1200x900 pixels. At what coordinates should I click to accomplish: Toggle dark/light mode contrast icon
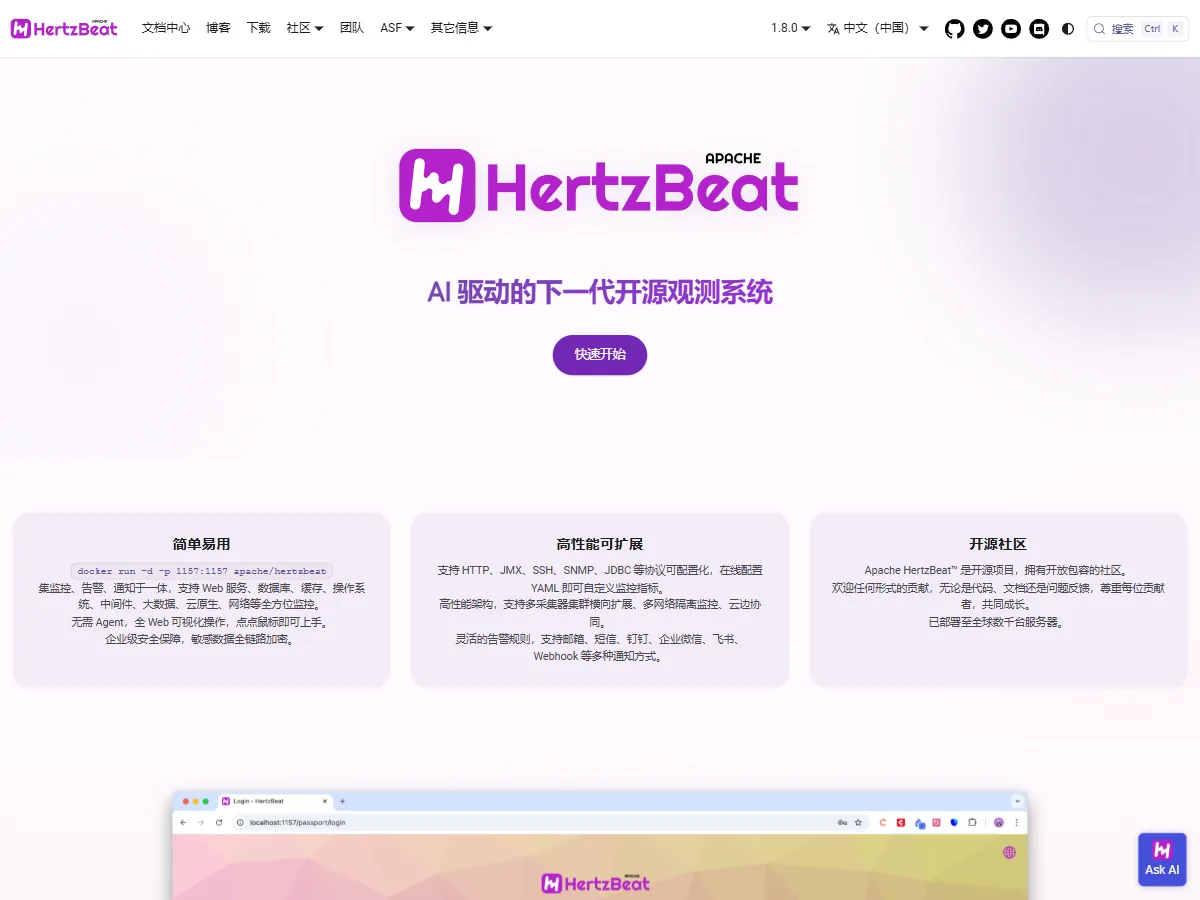pyautogui.click(x=1068, y=29)
